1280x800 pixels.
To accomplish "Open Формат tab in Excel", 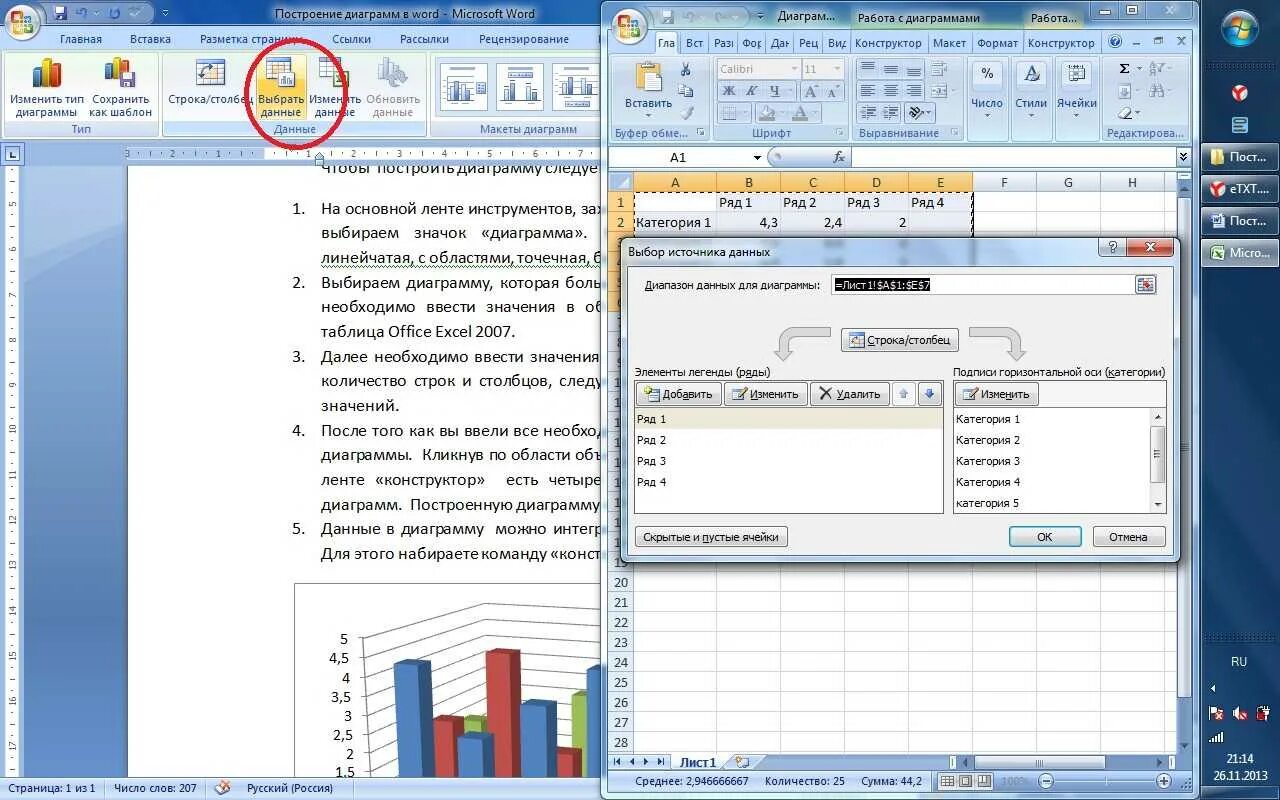I will (997, 43).
